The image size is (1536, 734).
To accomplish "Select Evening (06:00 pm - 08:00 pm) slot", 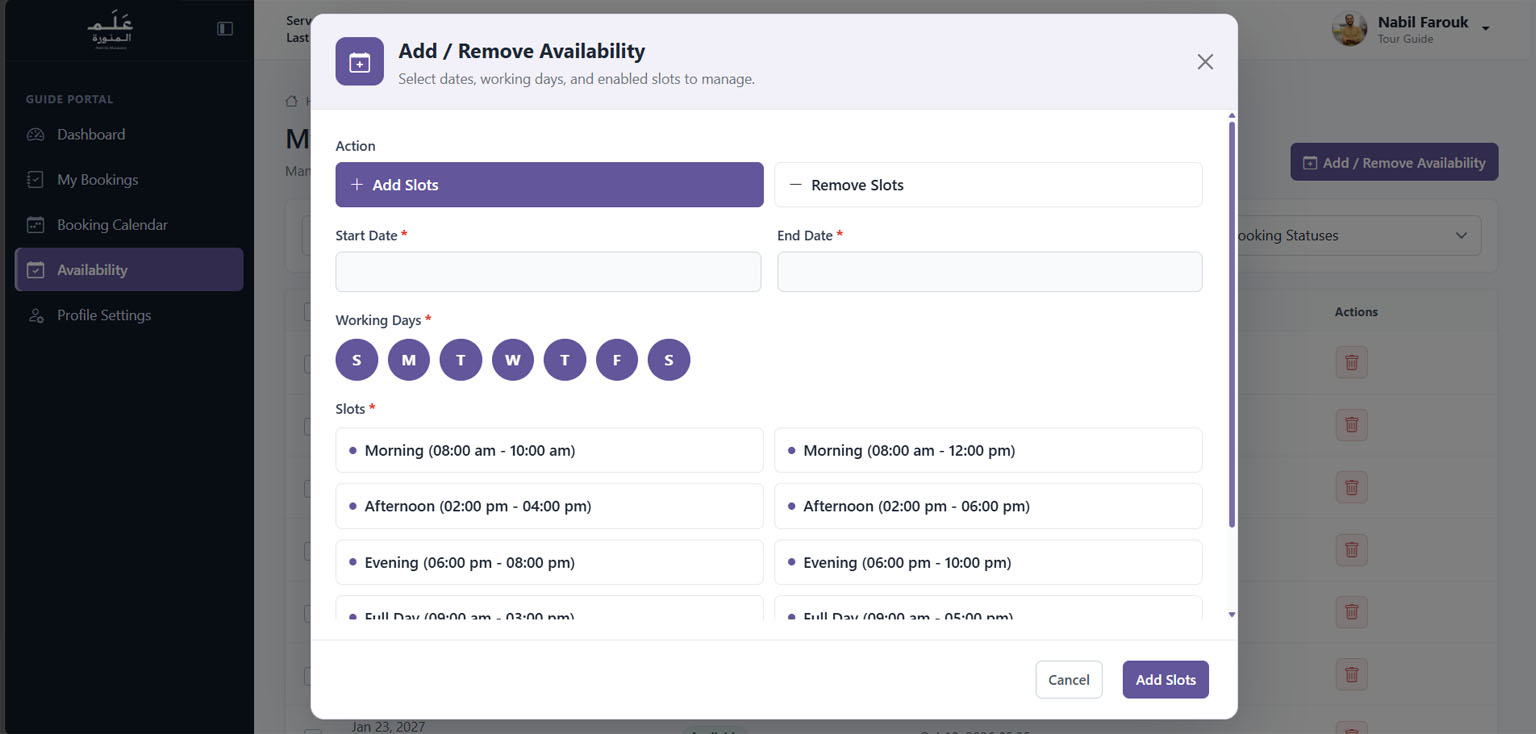I will point(549,563).
